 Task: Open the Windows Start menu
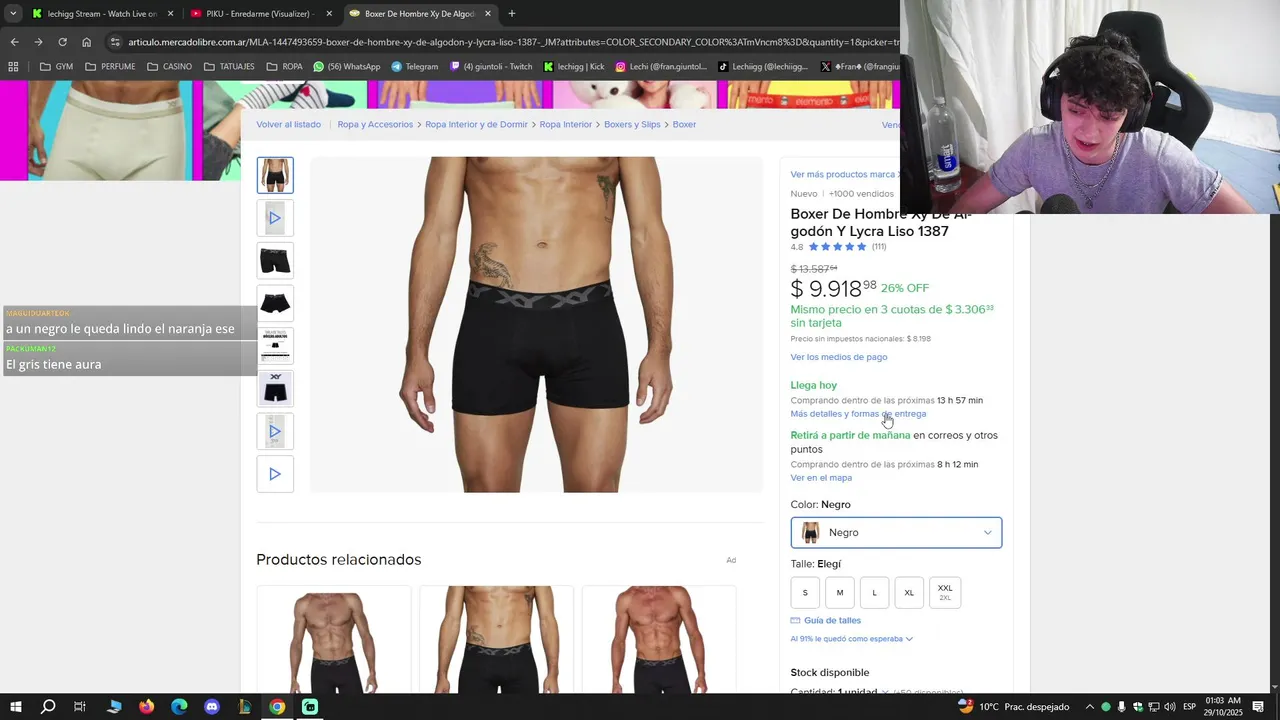[x=16, y=707]
